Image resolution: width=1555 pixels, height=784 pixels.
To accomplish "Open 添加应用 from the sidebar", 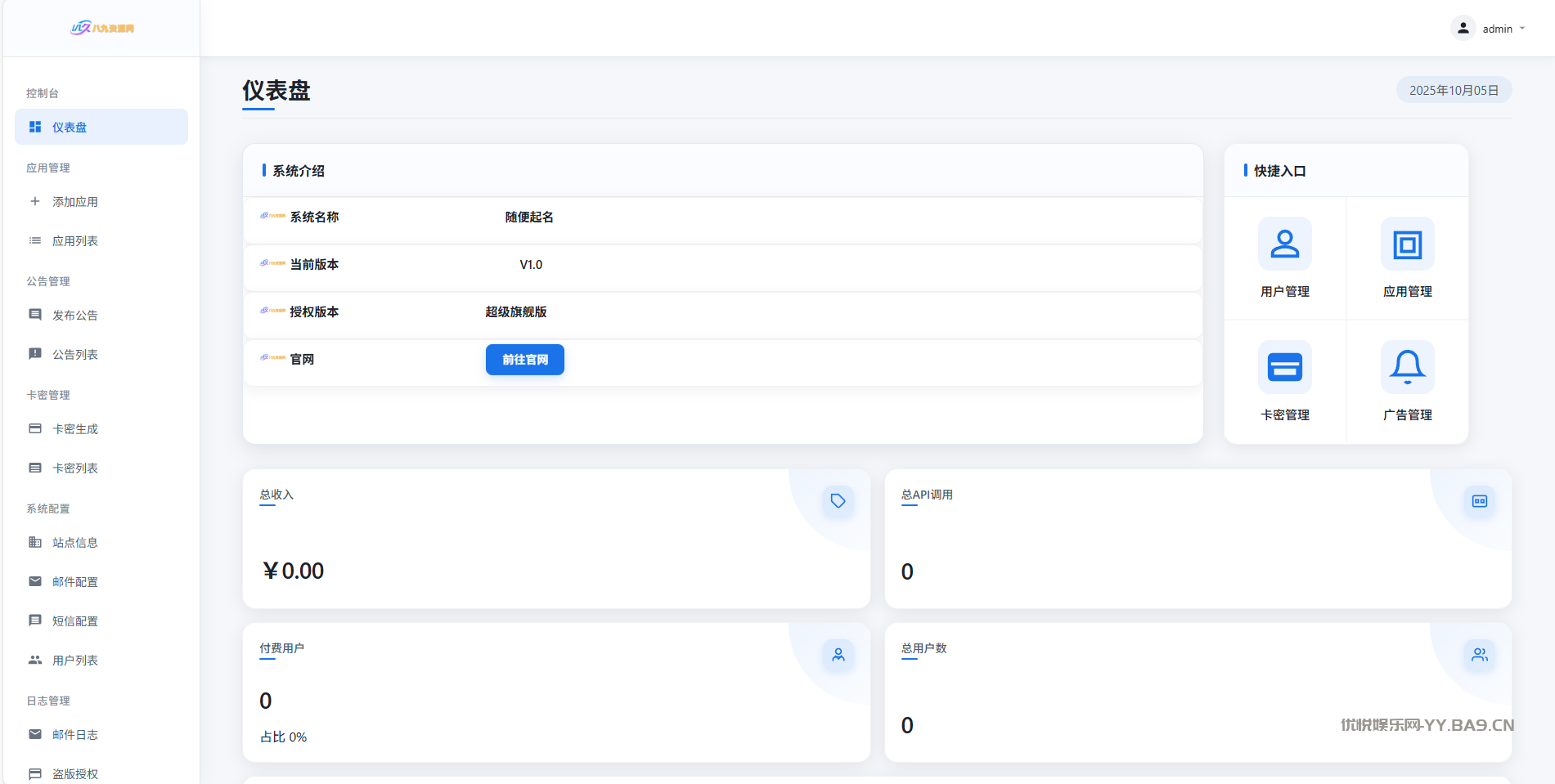I will pos(75,202).
